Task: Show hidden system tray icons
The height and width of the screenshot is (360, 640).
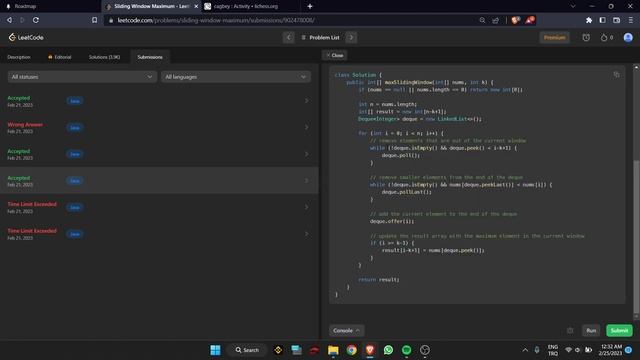Action: (525, 350)
